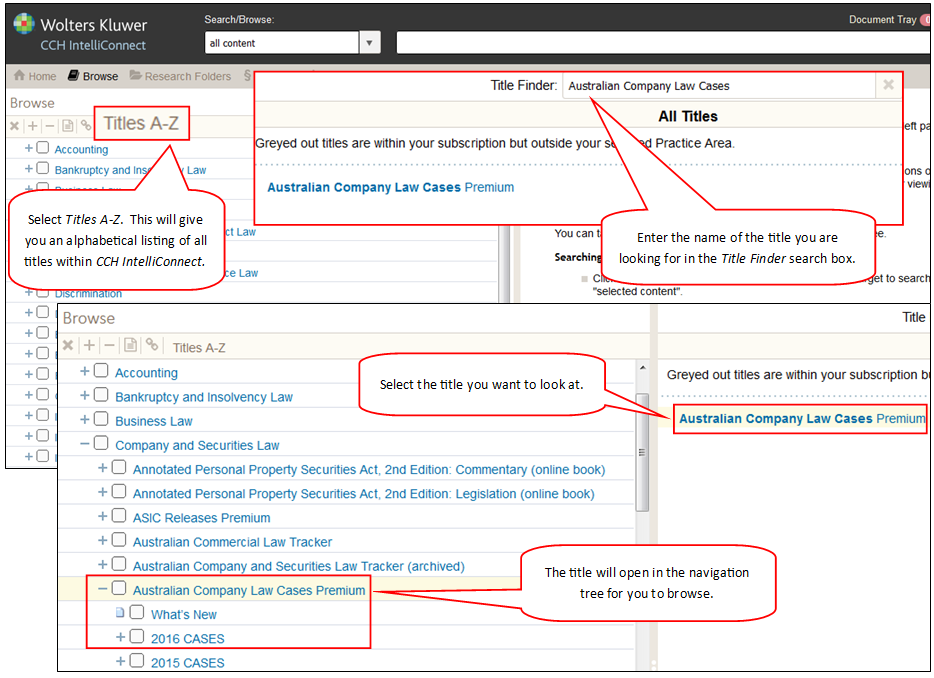This screenshot has height=678, width=934.
Task: Expand the ASIC Releases Premium node
Action: tap(102, 517)
